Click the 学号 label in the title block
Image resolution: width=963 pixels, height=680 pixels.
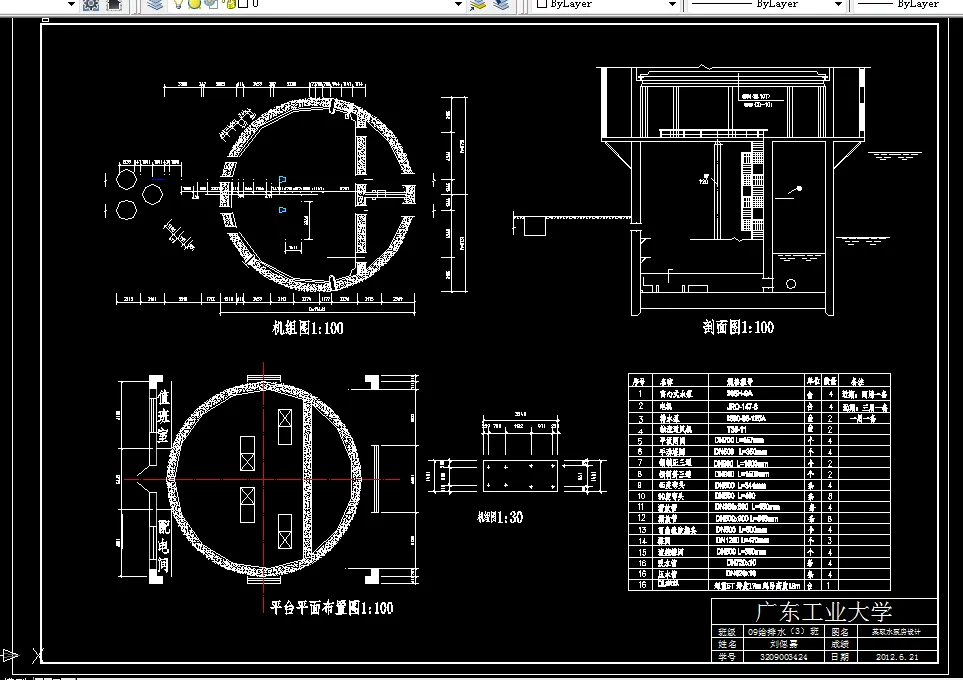click(727, 657)
